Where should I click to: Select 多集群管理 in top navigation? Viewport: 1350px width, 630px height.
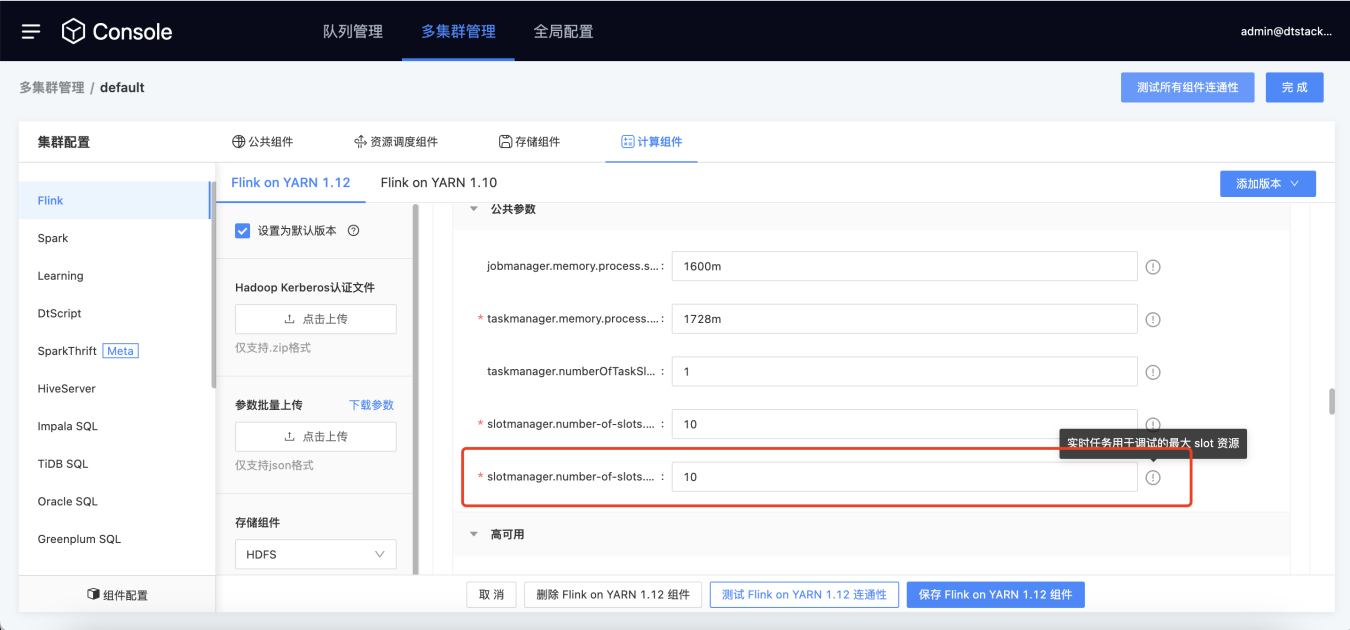(x=458, y=31)
